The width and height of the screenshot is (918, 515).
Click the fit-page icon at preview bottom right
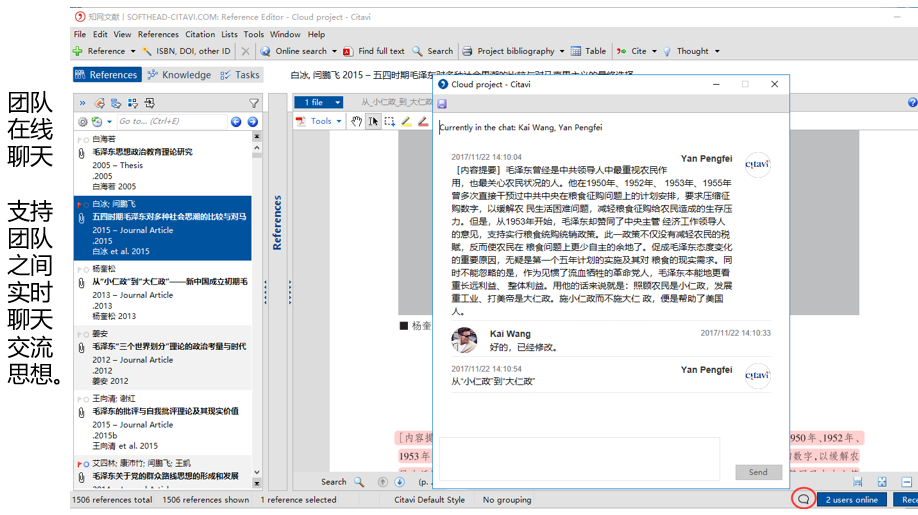pyautogui.click(x=882, y=482)
